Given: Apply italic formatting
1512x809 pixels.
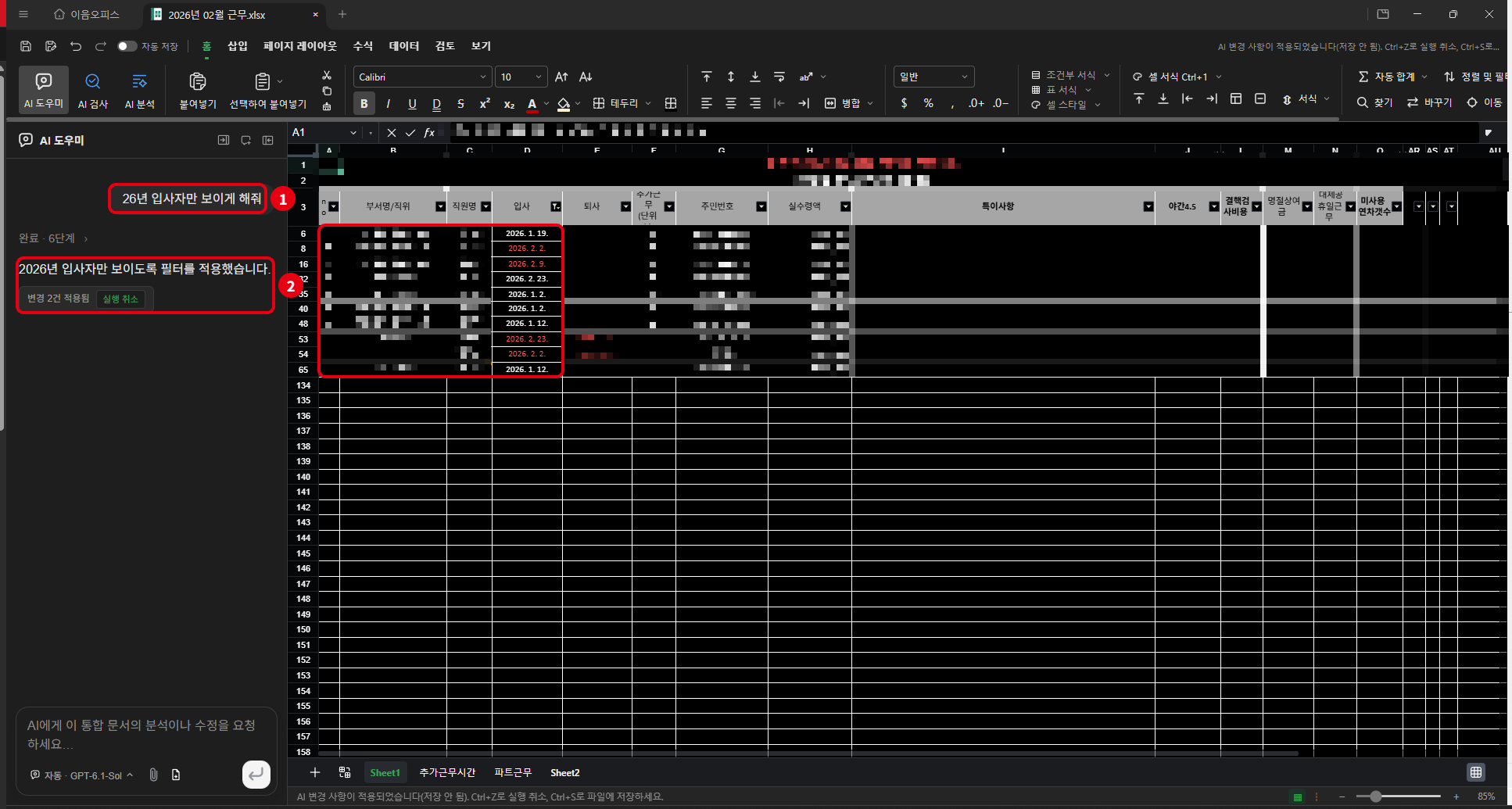Looking at the screenshot, I should pos(388,103).
